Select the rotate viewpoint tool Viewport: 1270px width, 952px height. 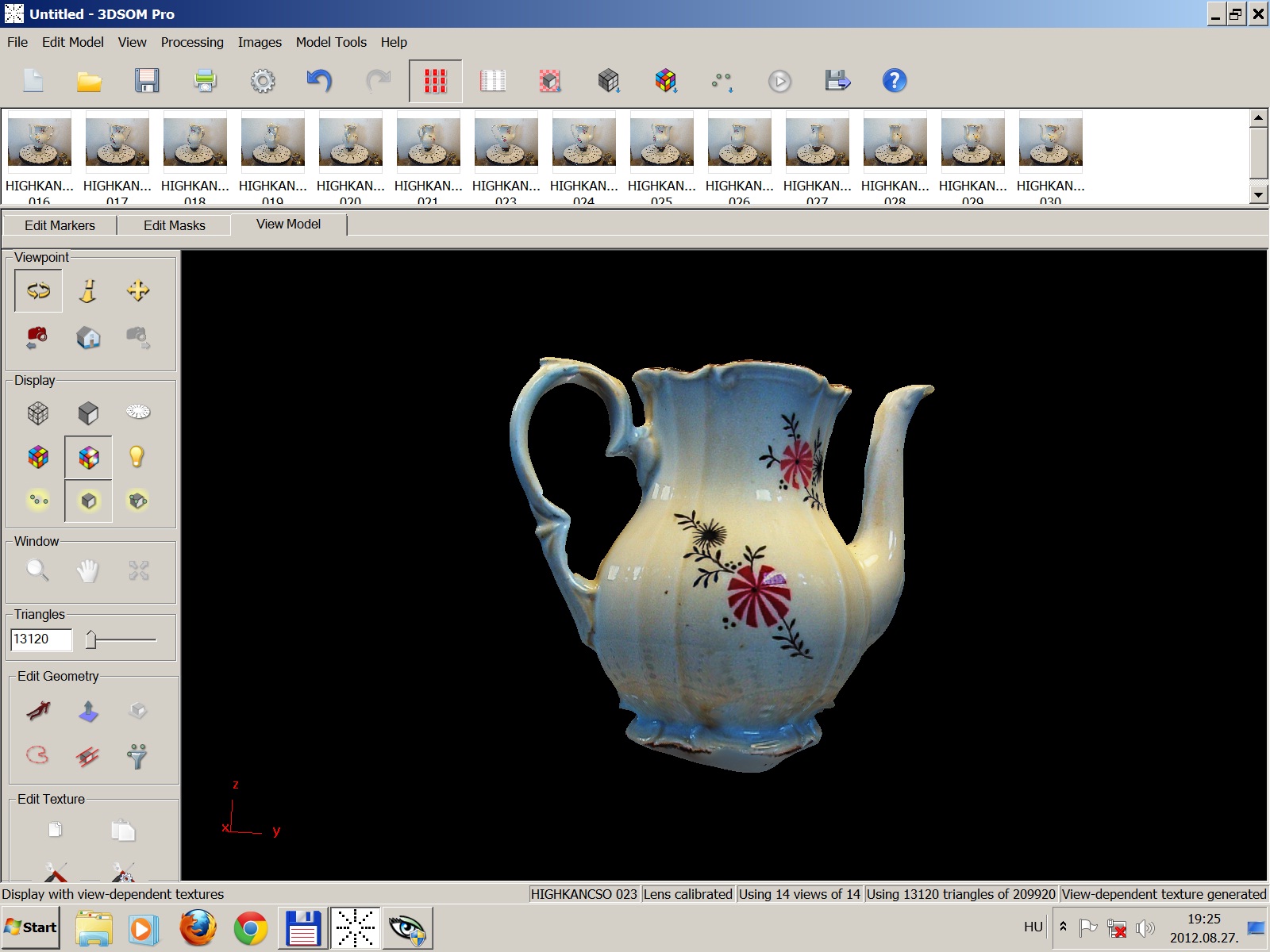pyautogui.click(x=38, y=291)
